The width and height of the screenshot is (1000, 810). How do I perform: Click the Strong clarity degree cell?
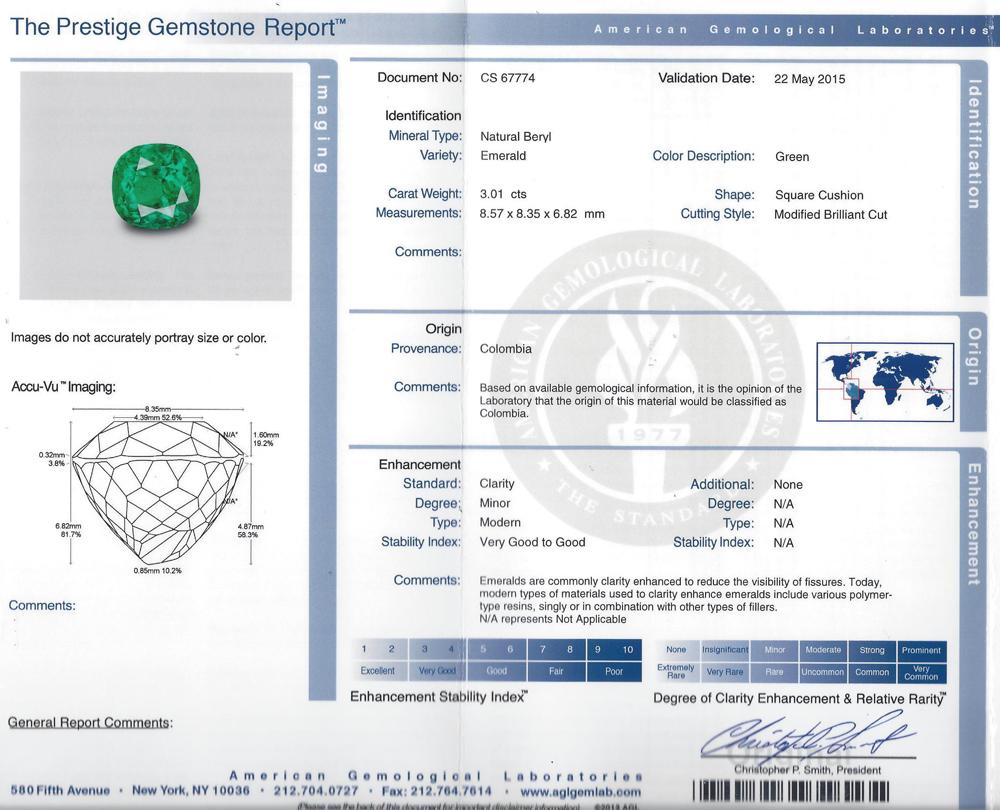coord(872,650)
